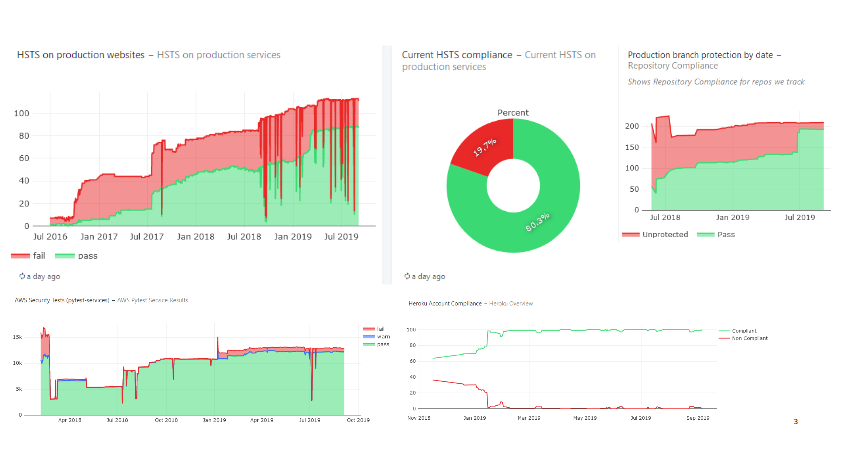The image size is (842, 473).
Task: Click 'Jul 2018' axis label on HSTS chart
Action: 244,236
